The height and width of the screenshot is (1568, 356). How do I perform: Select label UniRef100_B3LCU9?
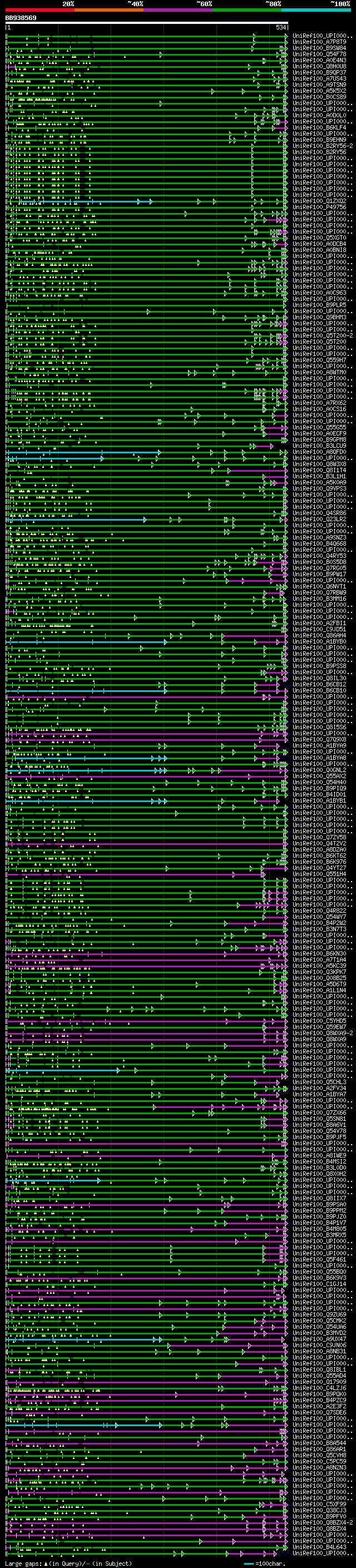point(319,446)
